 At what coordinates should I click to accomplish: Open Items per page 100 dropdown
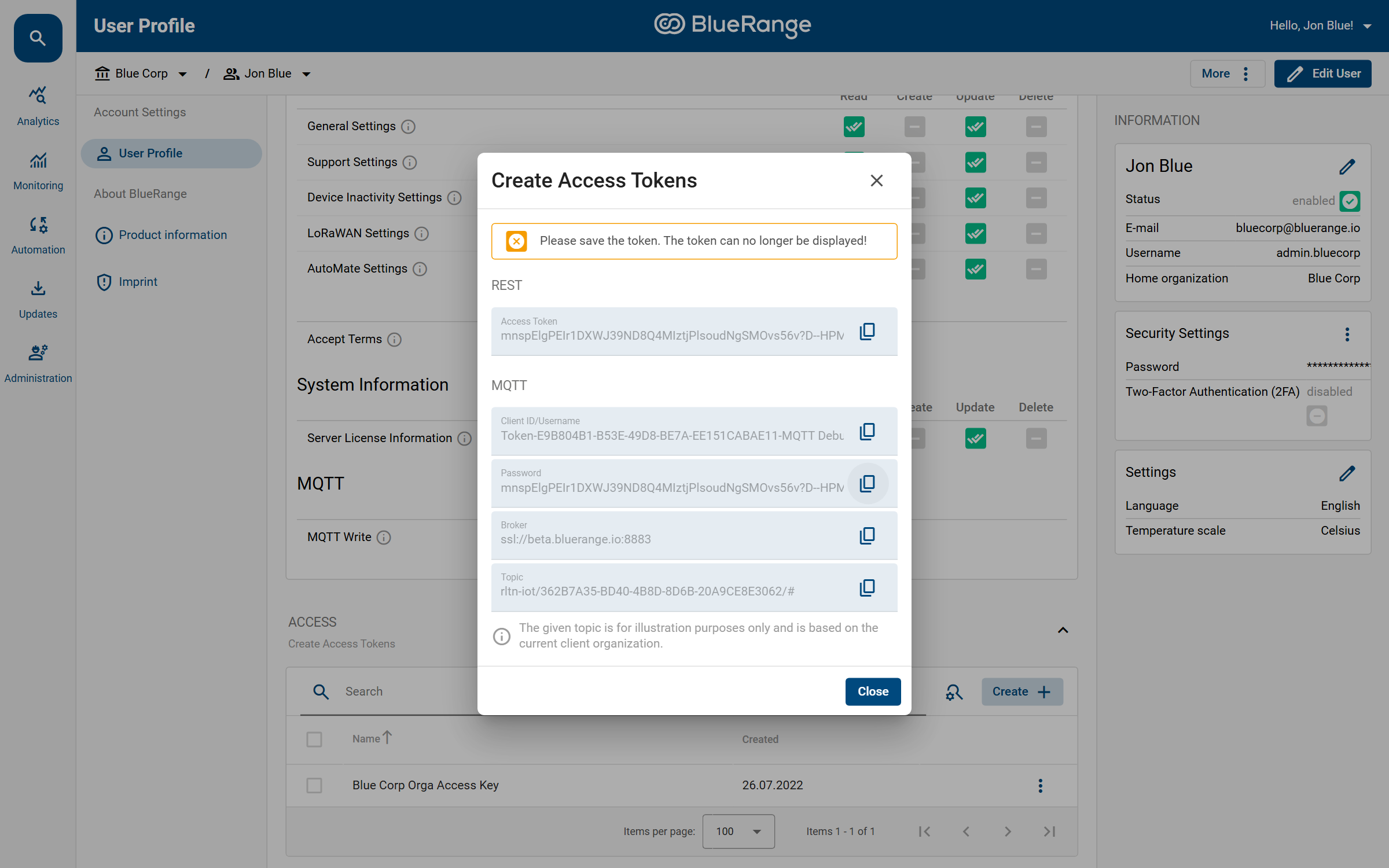coord(738,832)
